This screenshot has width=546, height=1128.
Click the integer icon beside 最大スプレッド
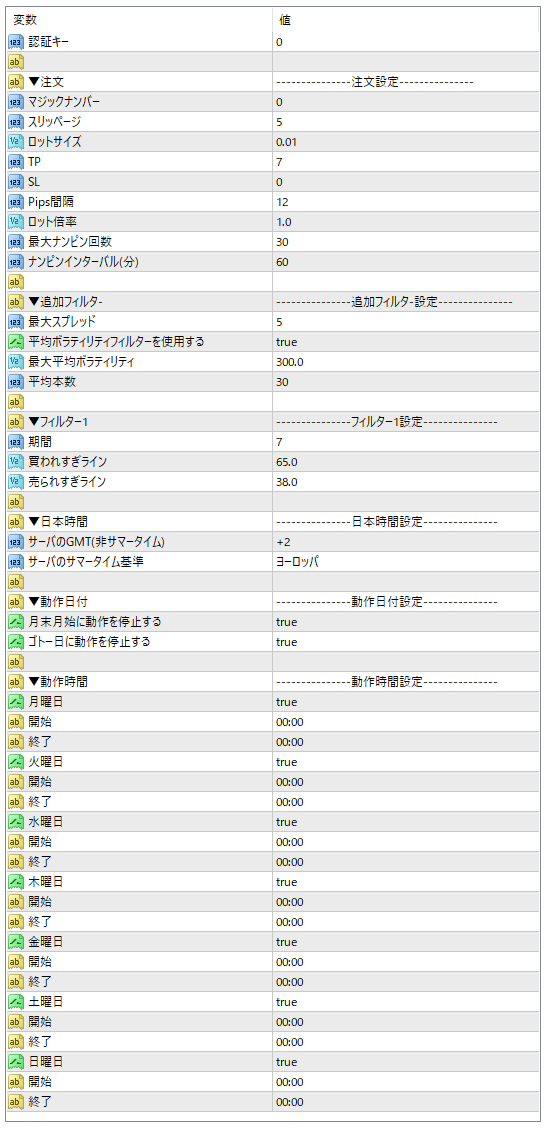[16, 322]
